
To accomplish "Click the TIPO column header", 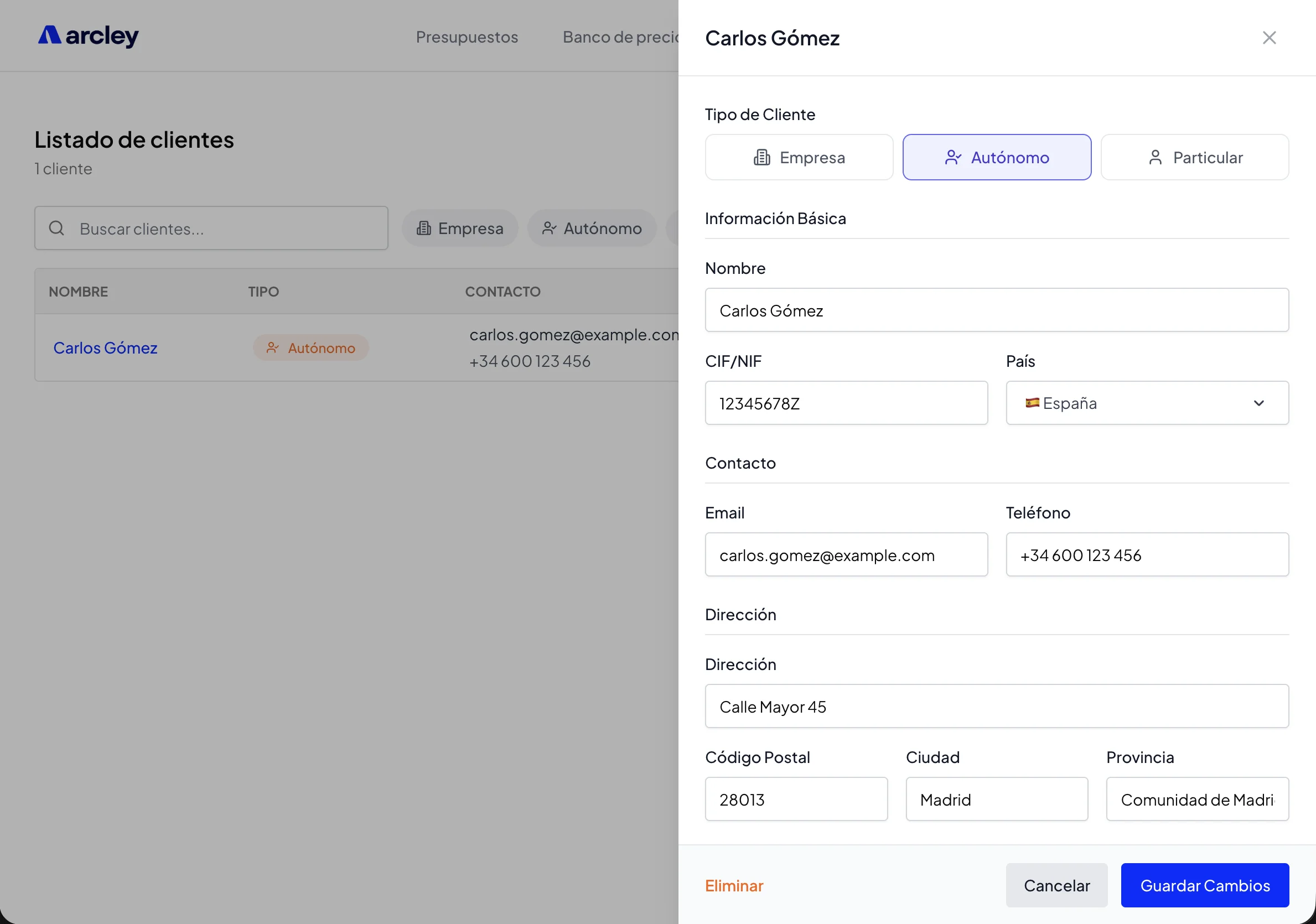I will 263,291.
